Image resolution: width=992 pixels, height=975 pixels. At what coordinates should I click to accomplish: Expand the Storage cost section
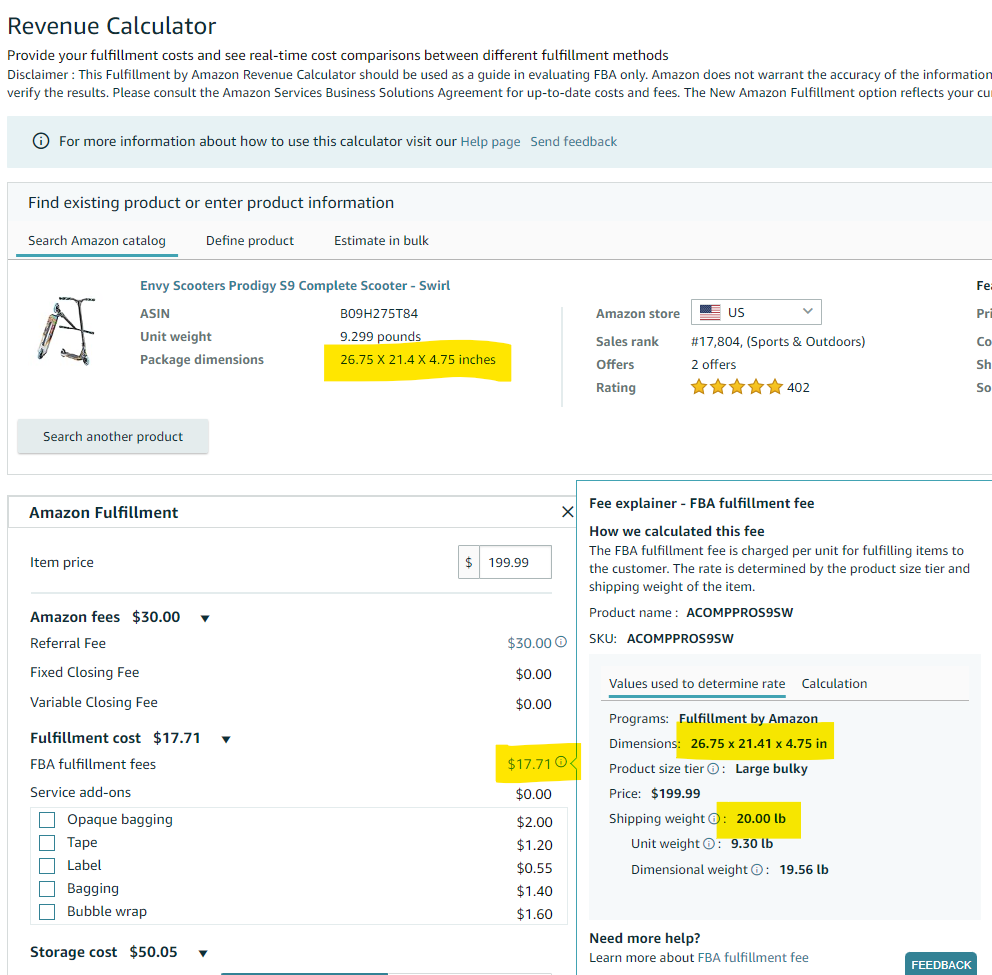(202, 953)
